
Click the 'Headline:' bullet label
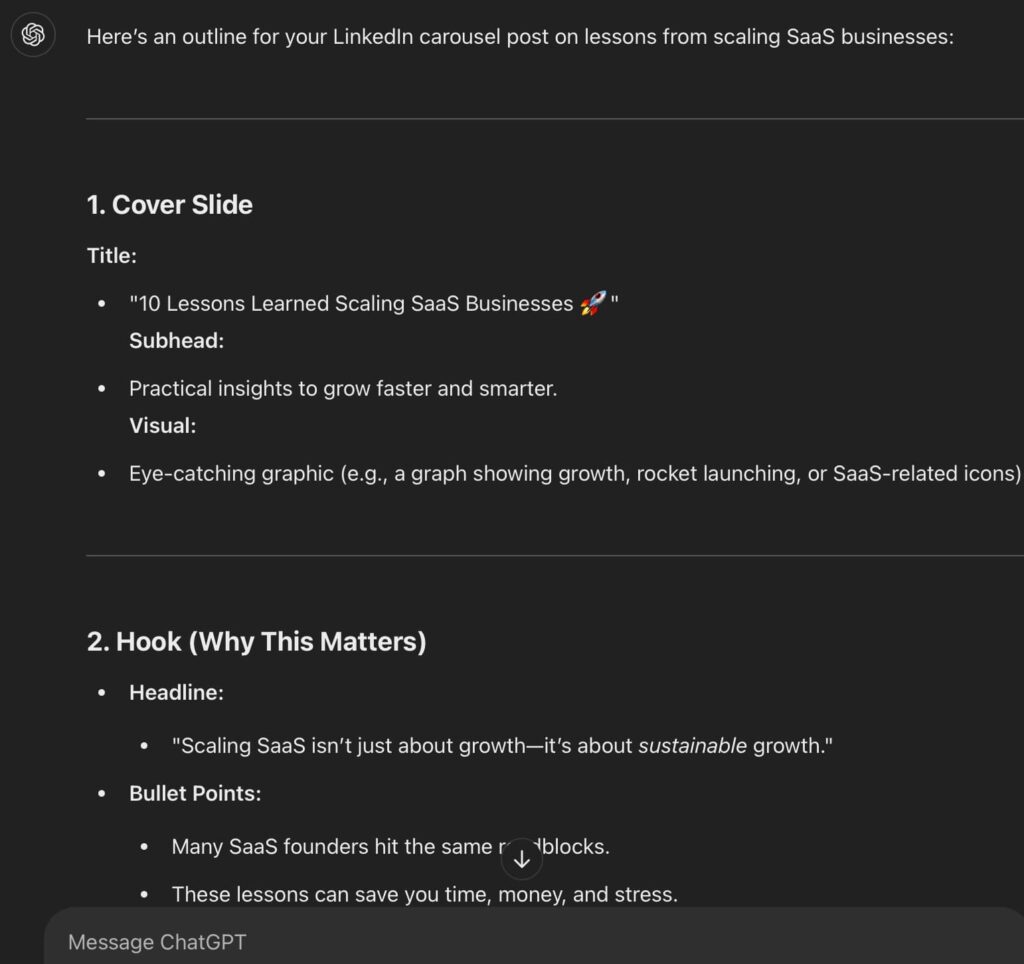(x=176, y=692)
